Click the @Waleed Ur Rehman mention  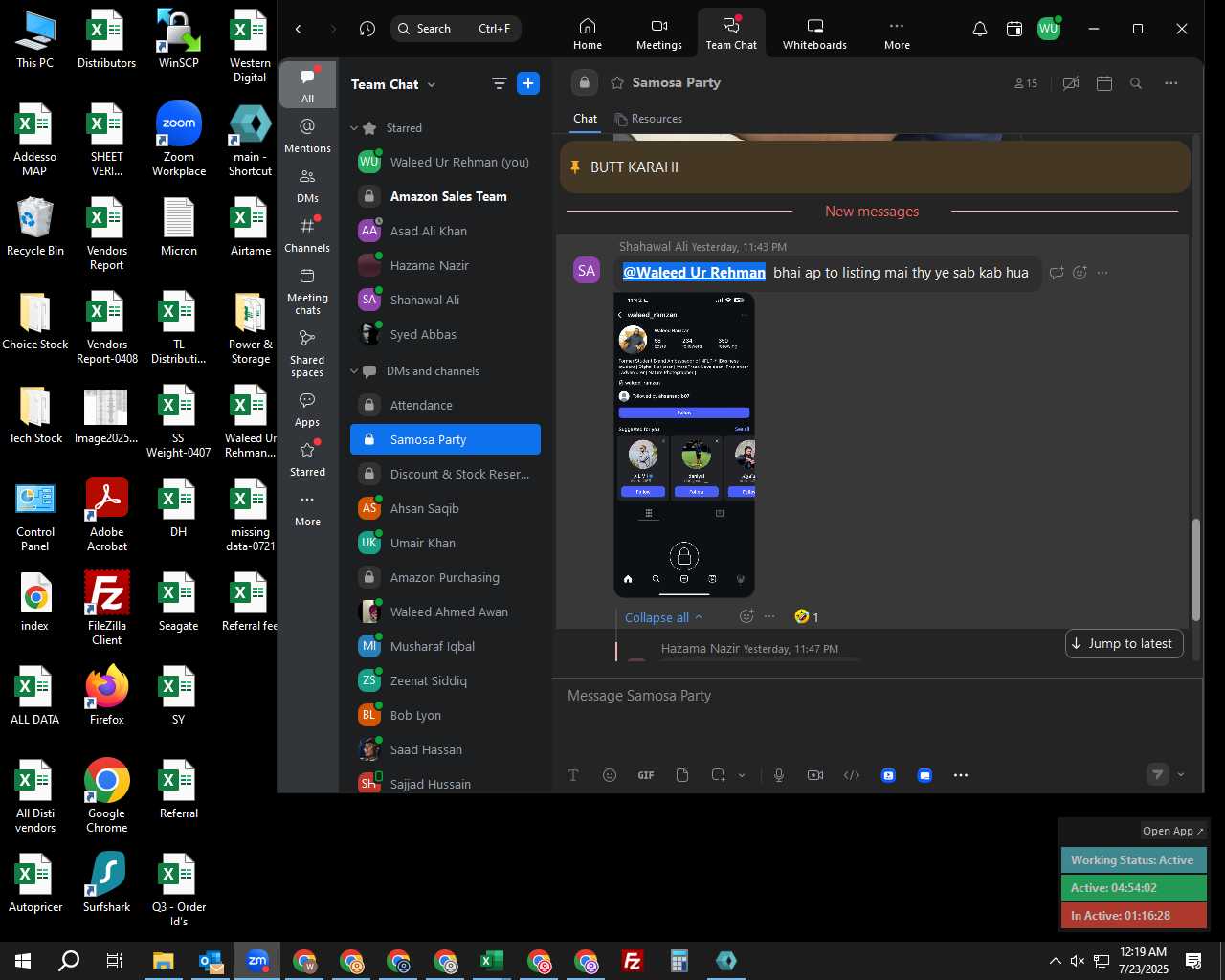(x=694, y=273)
